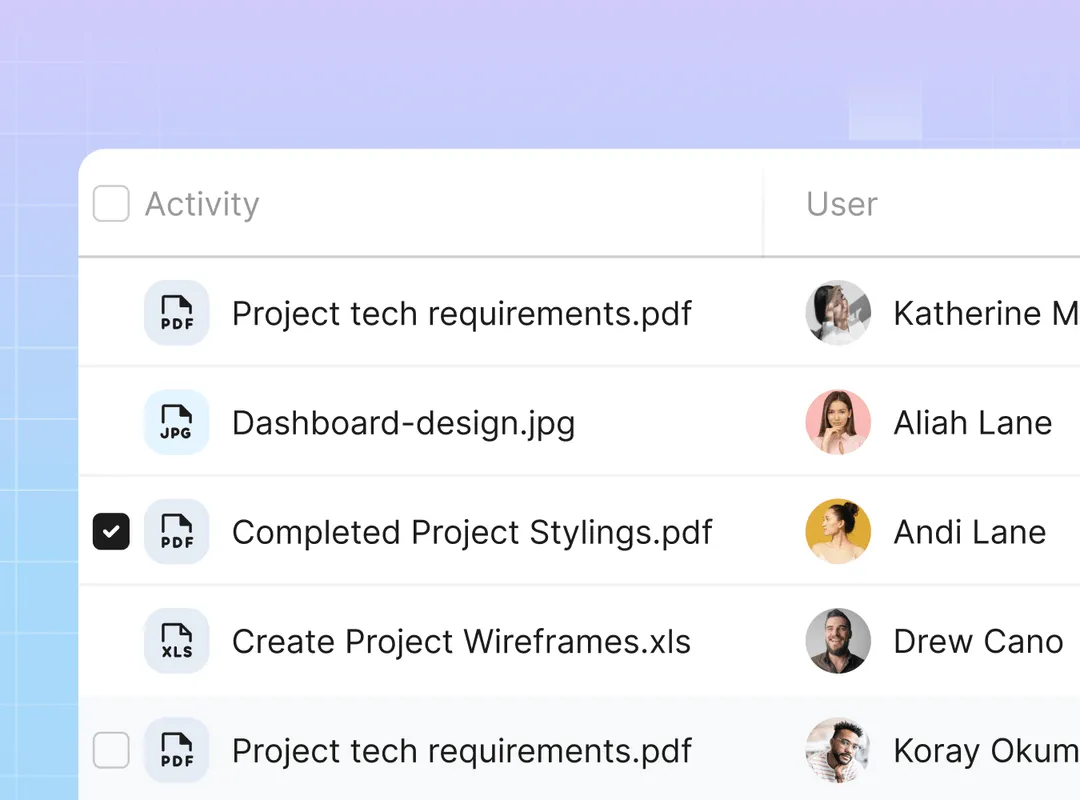The image size is (1080, 800).
Task: Sort by the Activity column header
Action: (x=202, y=205)
